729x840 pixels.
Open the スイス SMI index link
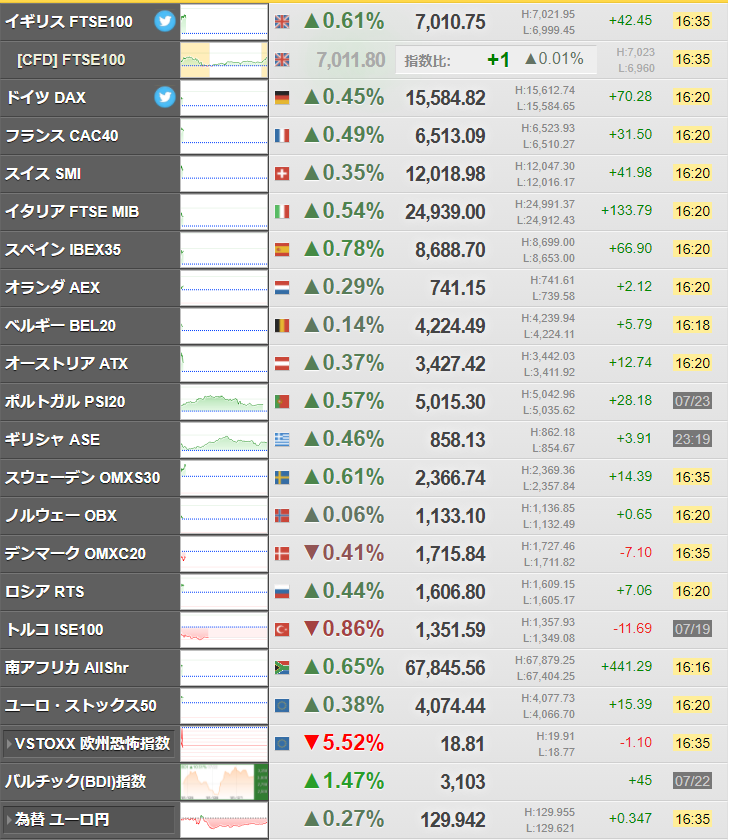click(43, 174)
